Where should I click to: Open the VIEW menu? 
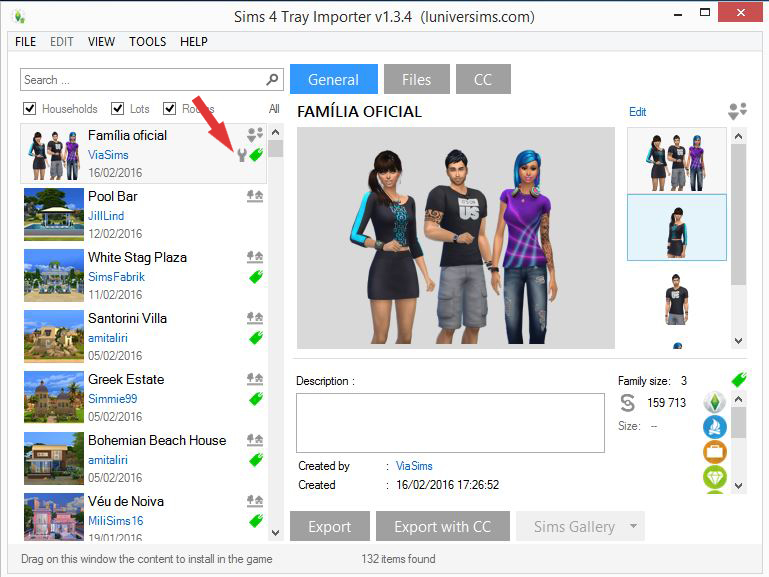pyautogui.click(x=102, y=42)
